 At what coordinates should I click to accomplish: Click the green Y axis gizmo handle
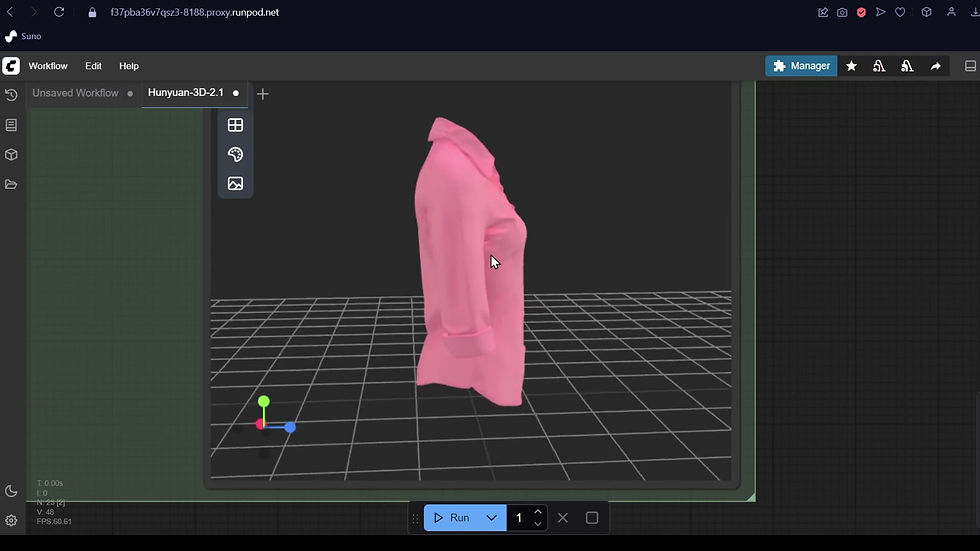coord(264,401)
